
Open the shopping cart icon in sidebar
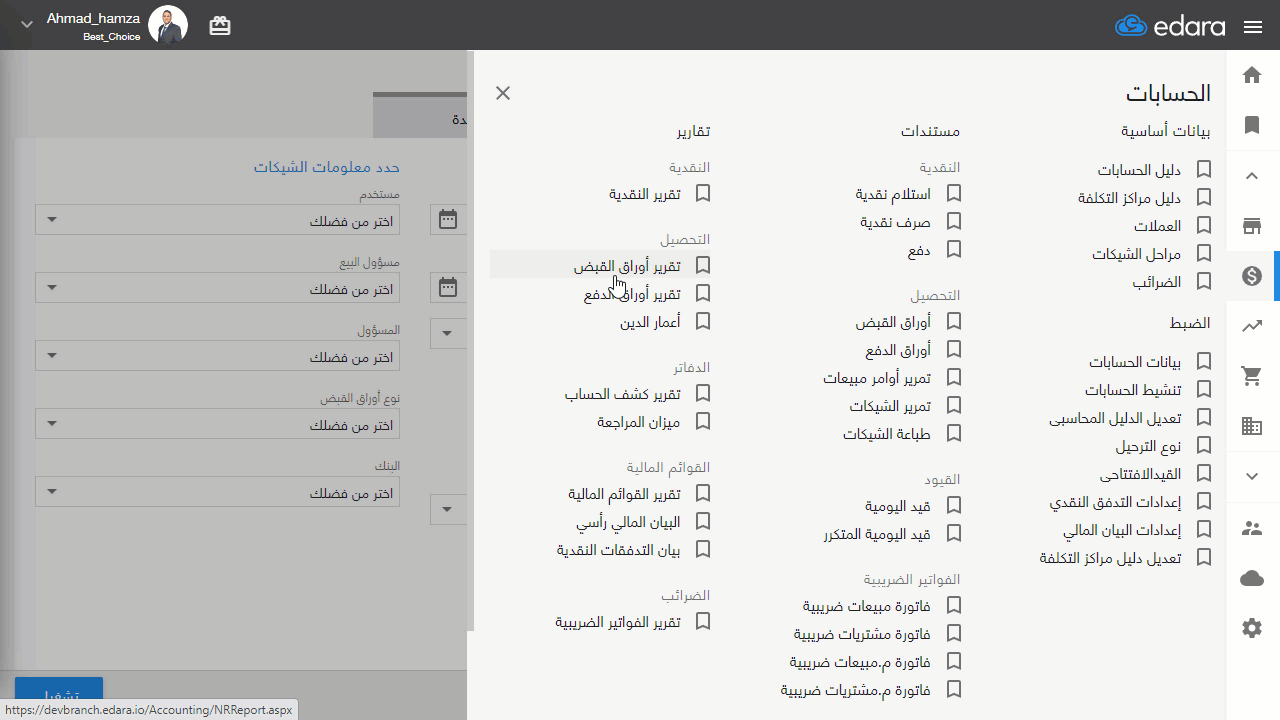[1252, 376]
